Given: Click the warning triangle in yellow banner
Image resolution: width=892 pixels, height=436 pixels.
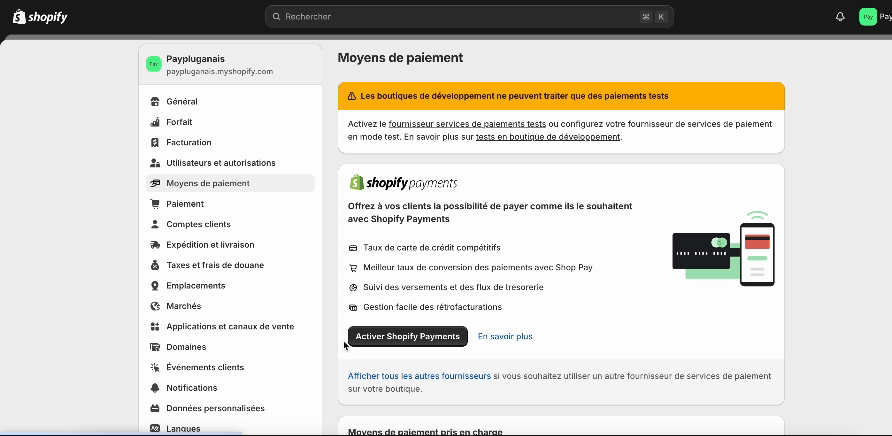Looking at the screenshot, I should pyautogui.click(x=352, y=96).
